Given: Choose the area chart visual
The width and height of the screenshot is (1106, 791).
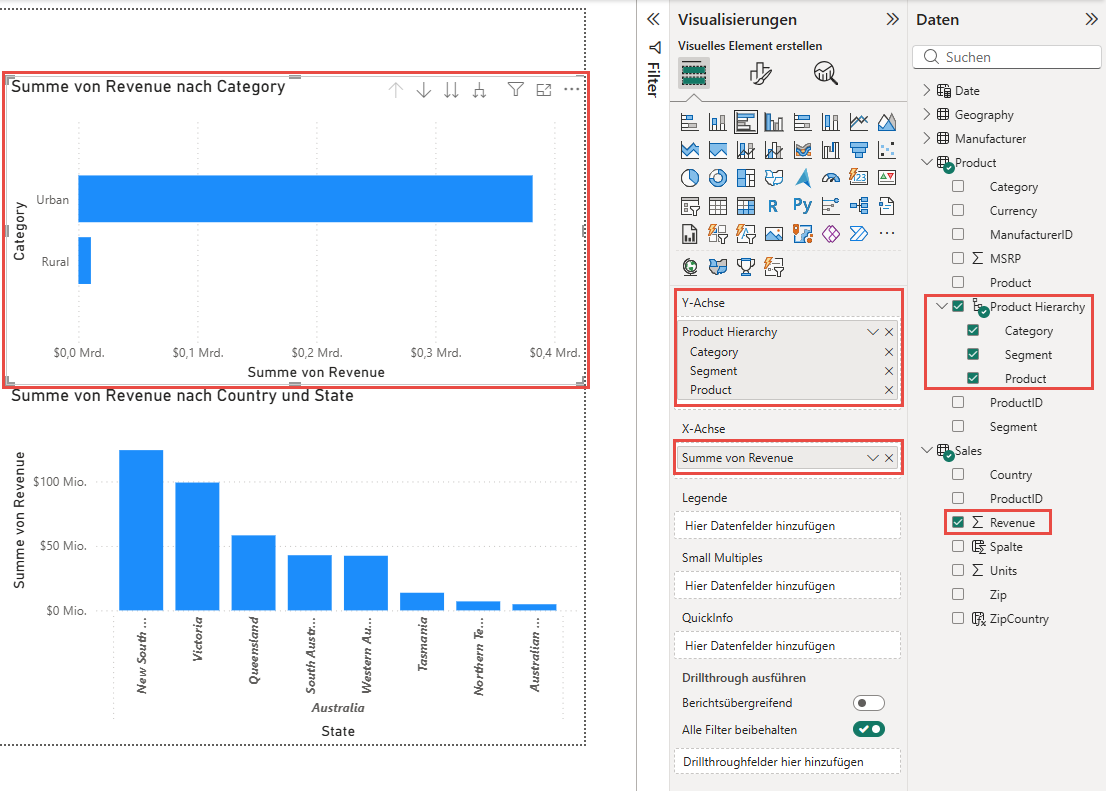Looking at the screenshot, I should (x=887, y=122).
